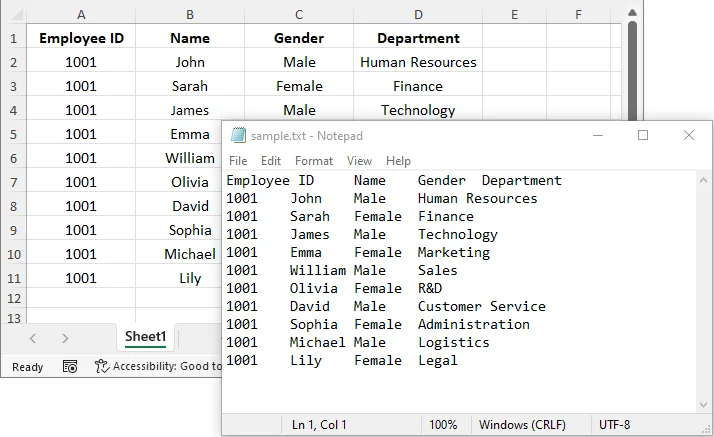Select the Sheet1 tab in Excel
Screen dimensions: 714x437
point(145,337)
